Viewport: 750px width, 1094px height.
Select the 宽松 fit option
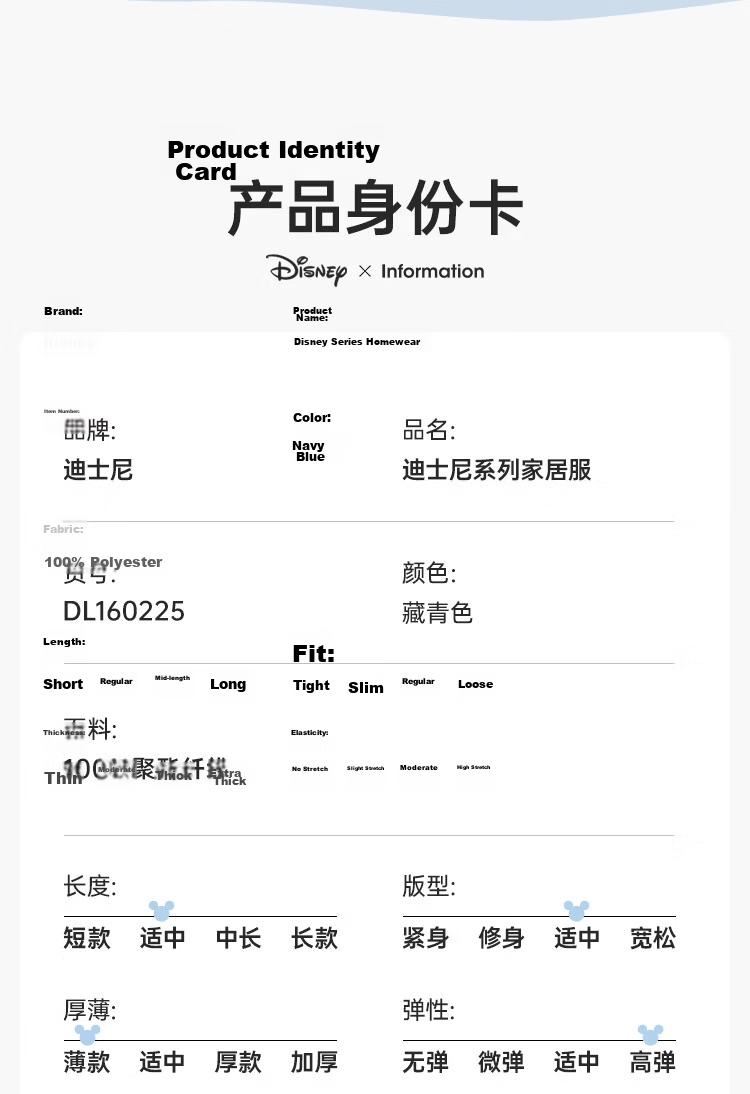[653, 938]
